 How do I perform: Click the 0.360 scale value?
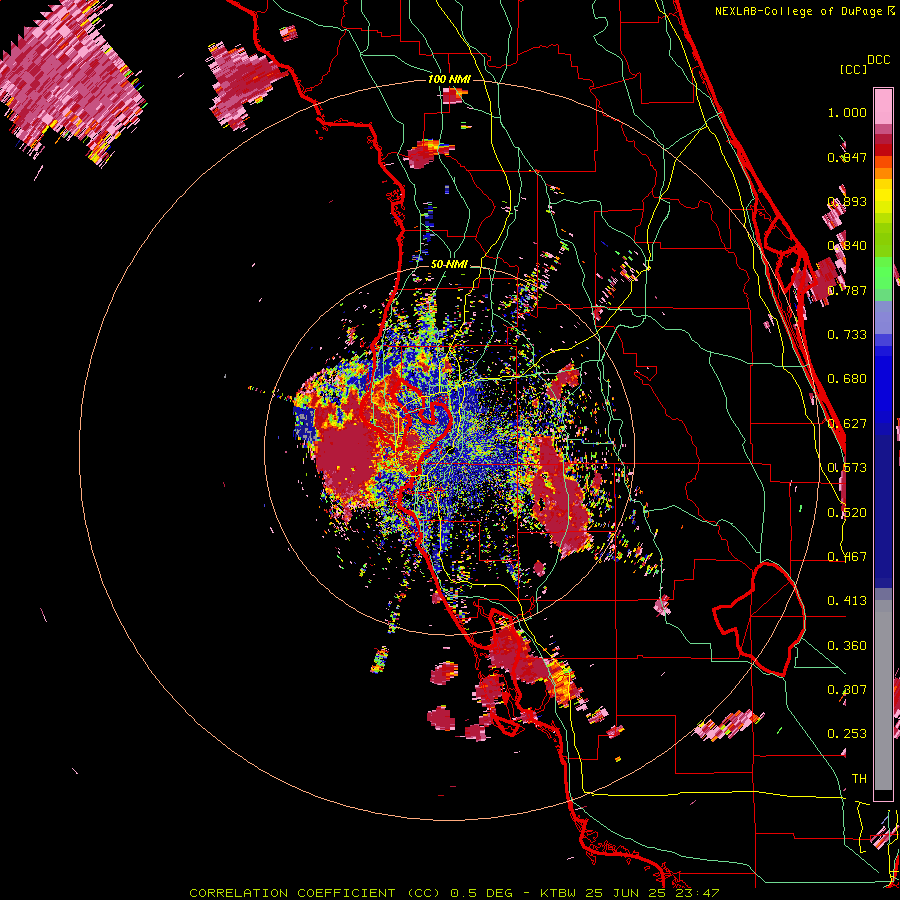click(847, 646)
